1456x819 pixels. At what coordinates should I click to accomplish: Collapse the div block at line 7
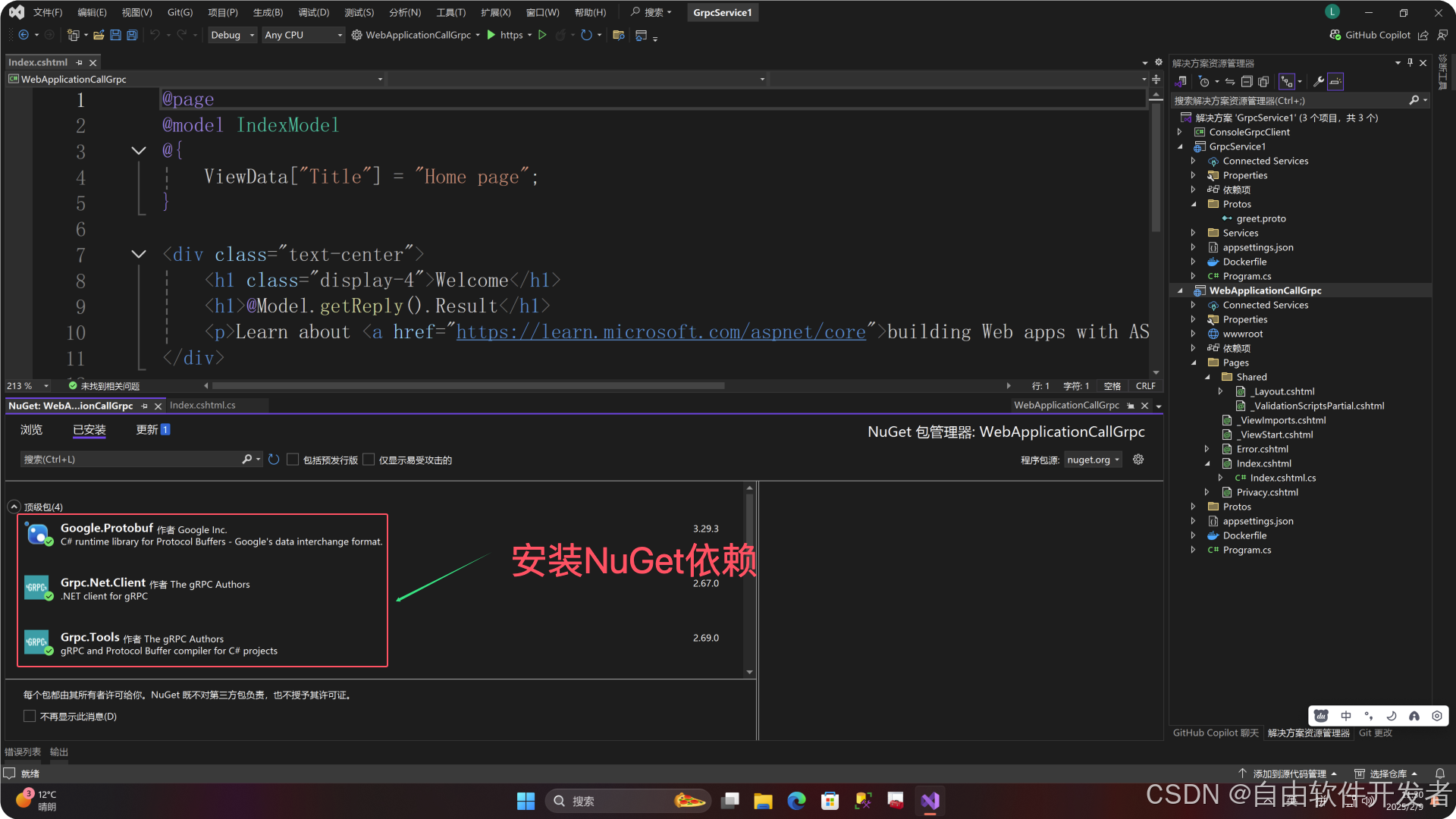(139, 255)
